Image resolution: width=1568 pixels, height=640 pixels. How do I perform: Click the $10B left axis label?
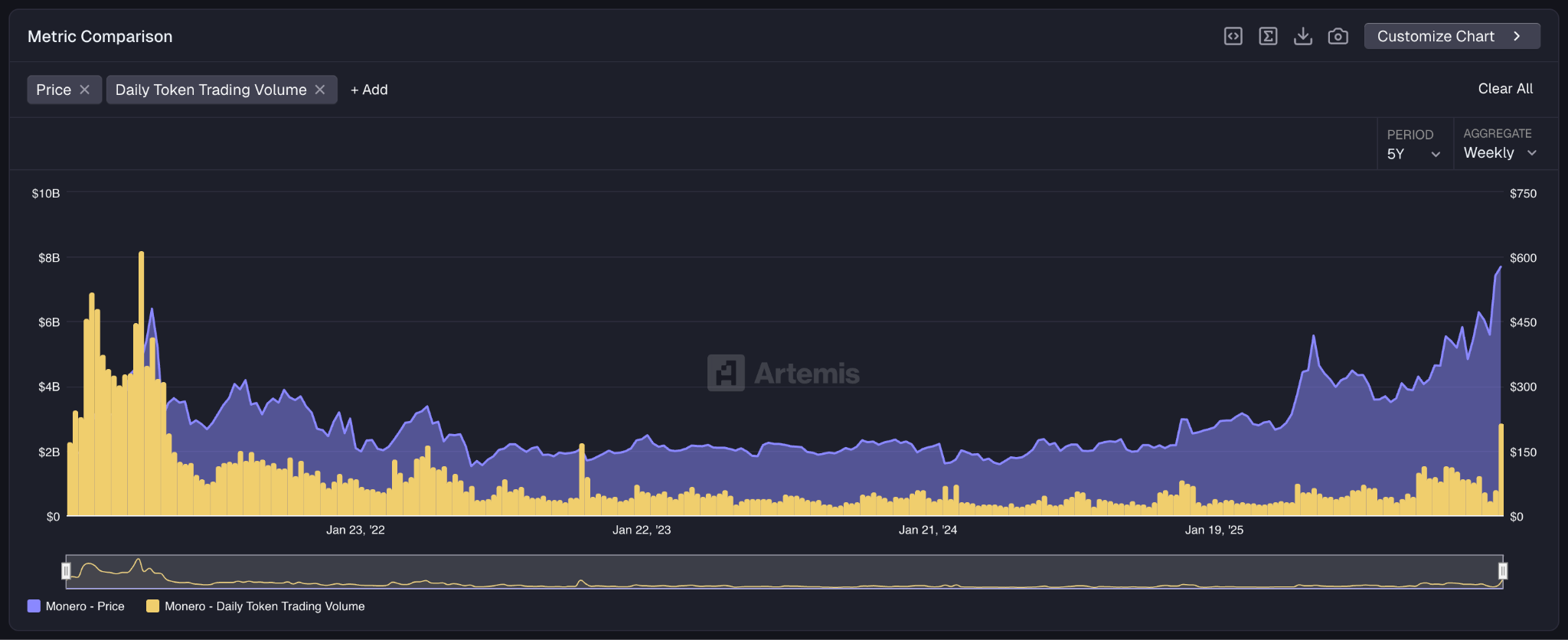tap(46, 194)
